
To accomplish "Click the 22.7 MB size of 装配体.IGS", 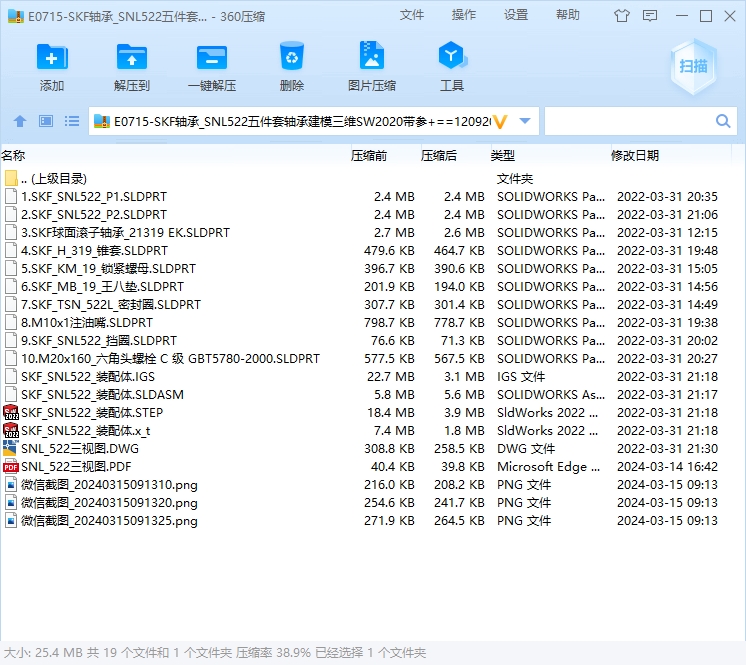I will pyautogui.click(x=390, y=377).
